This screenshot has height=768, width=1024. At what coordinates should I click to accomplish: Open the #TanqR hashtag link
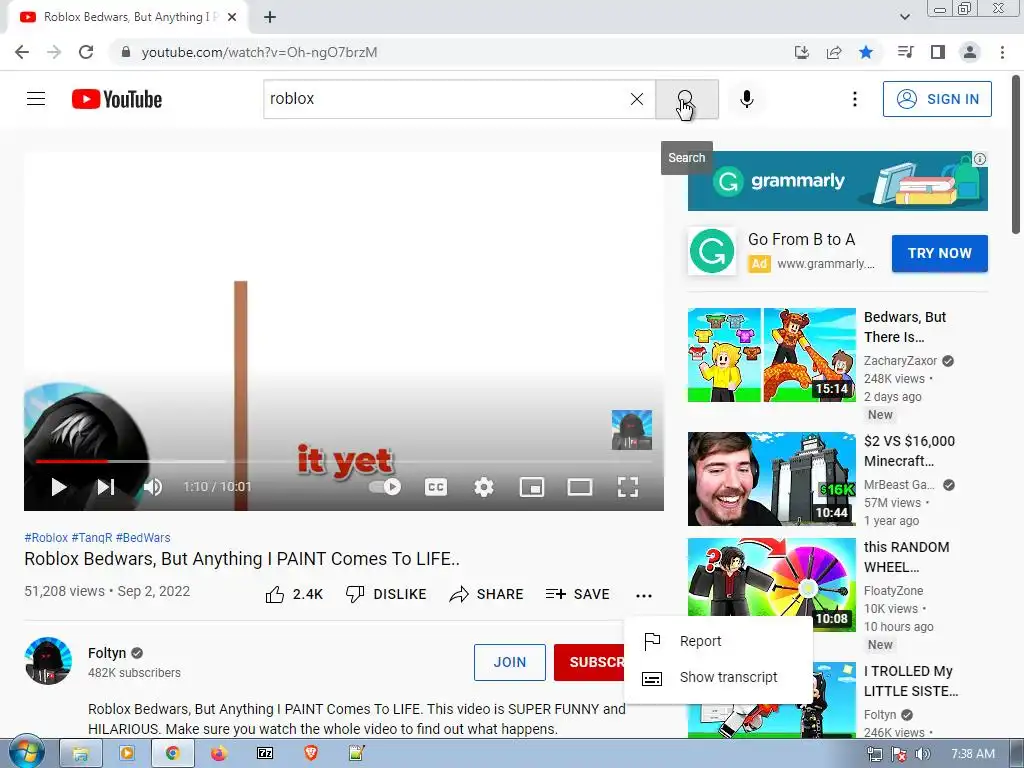pyautogui.click(x=91, y=537)
